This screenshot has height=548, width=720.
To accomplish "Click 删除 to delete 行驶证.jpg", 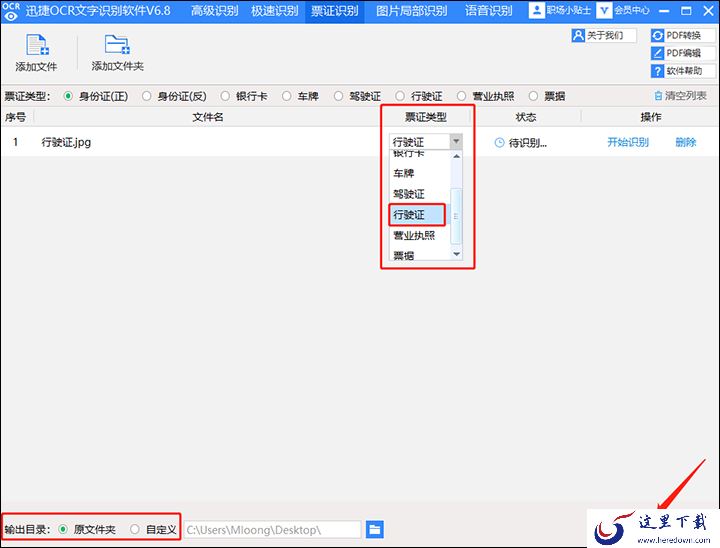I will 686,142.
